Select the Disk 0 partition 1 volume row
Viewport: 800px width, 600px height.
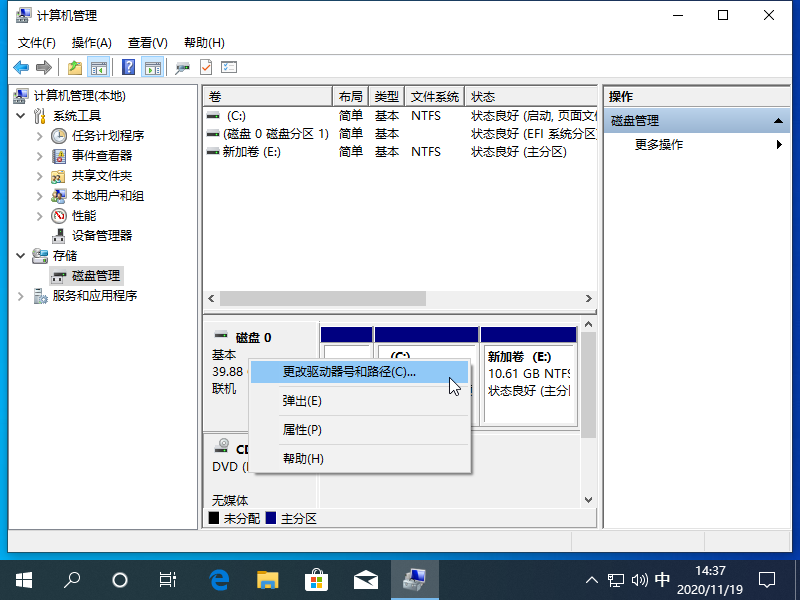(401, 134)
